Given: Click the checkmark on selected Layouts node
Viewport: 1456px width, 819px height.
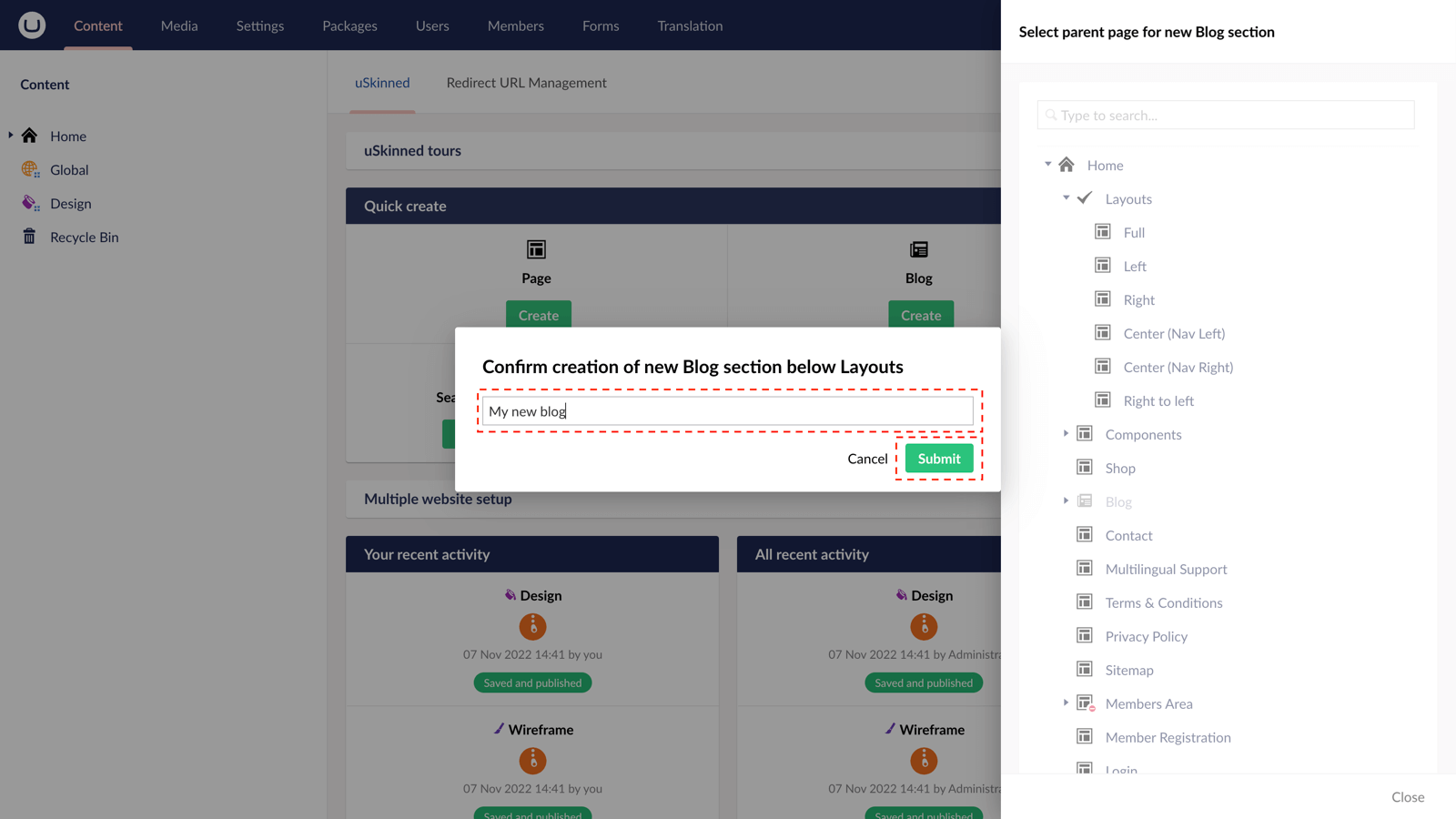Looking at the screenshot, I should [x=1085, y=198].
